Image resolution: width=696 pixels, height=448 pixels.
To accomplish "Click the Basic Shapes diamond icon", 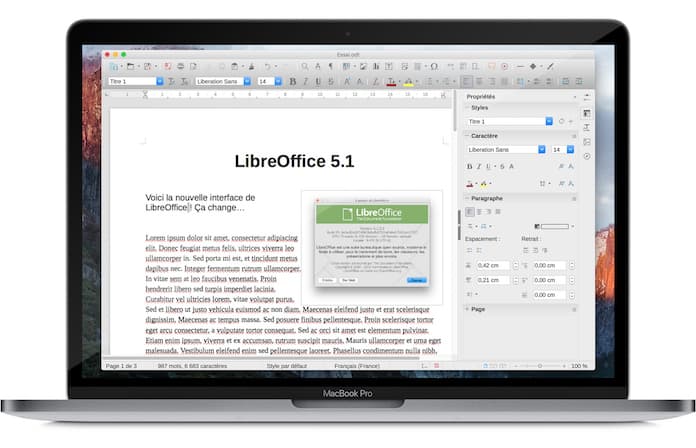I will (x=533, y=67).
